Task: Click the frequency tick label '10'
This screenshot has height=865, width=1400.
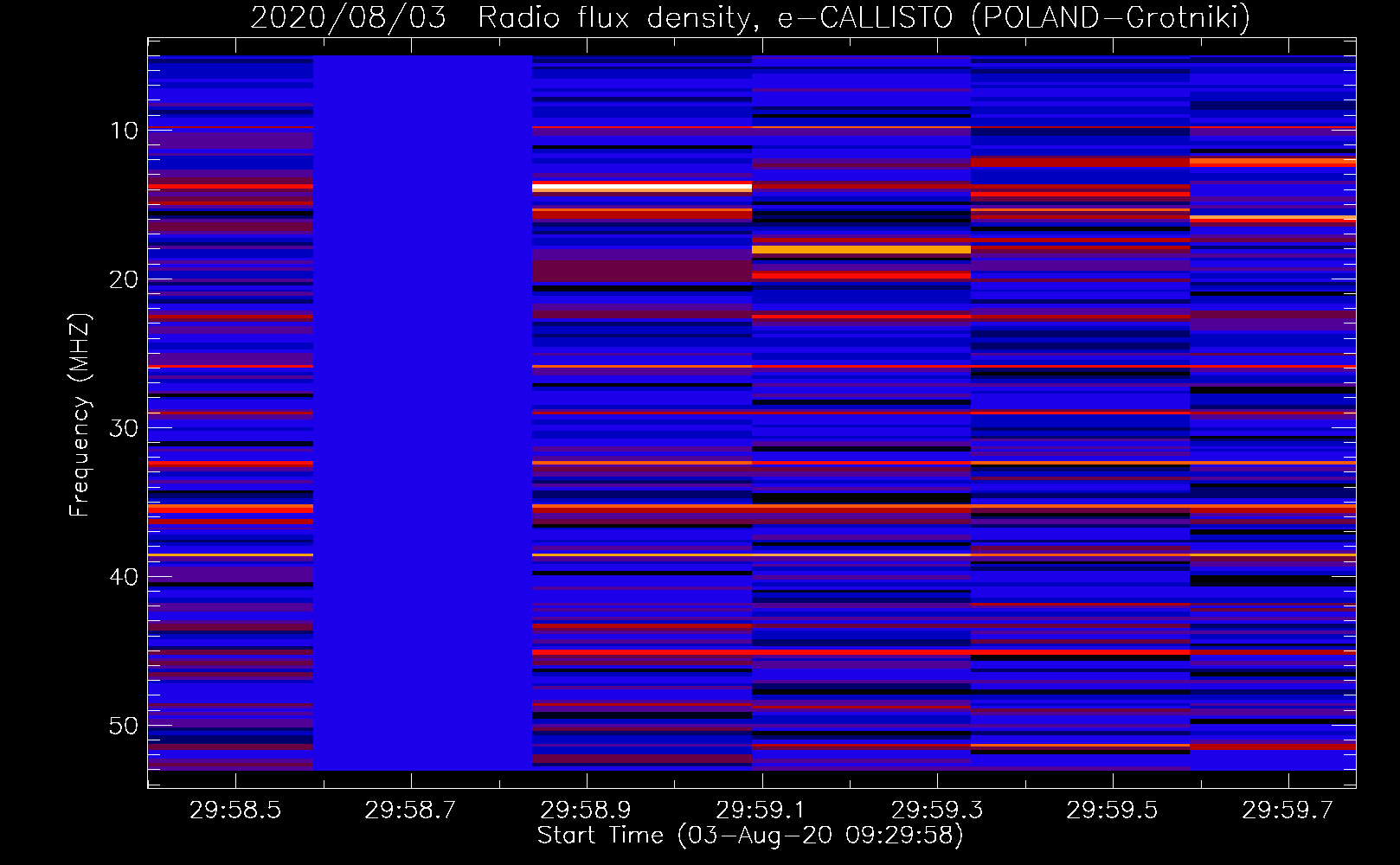Action: coord(124,131)
